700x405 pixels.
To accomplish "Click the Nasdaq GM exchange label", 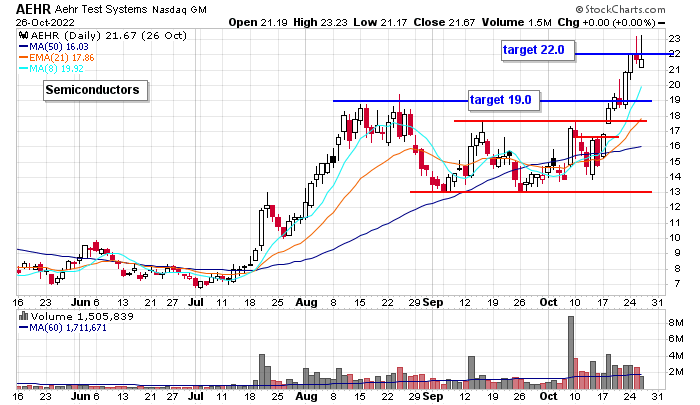I will click(x=179, y=10).
